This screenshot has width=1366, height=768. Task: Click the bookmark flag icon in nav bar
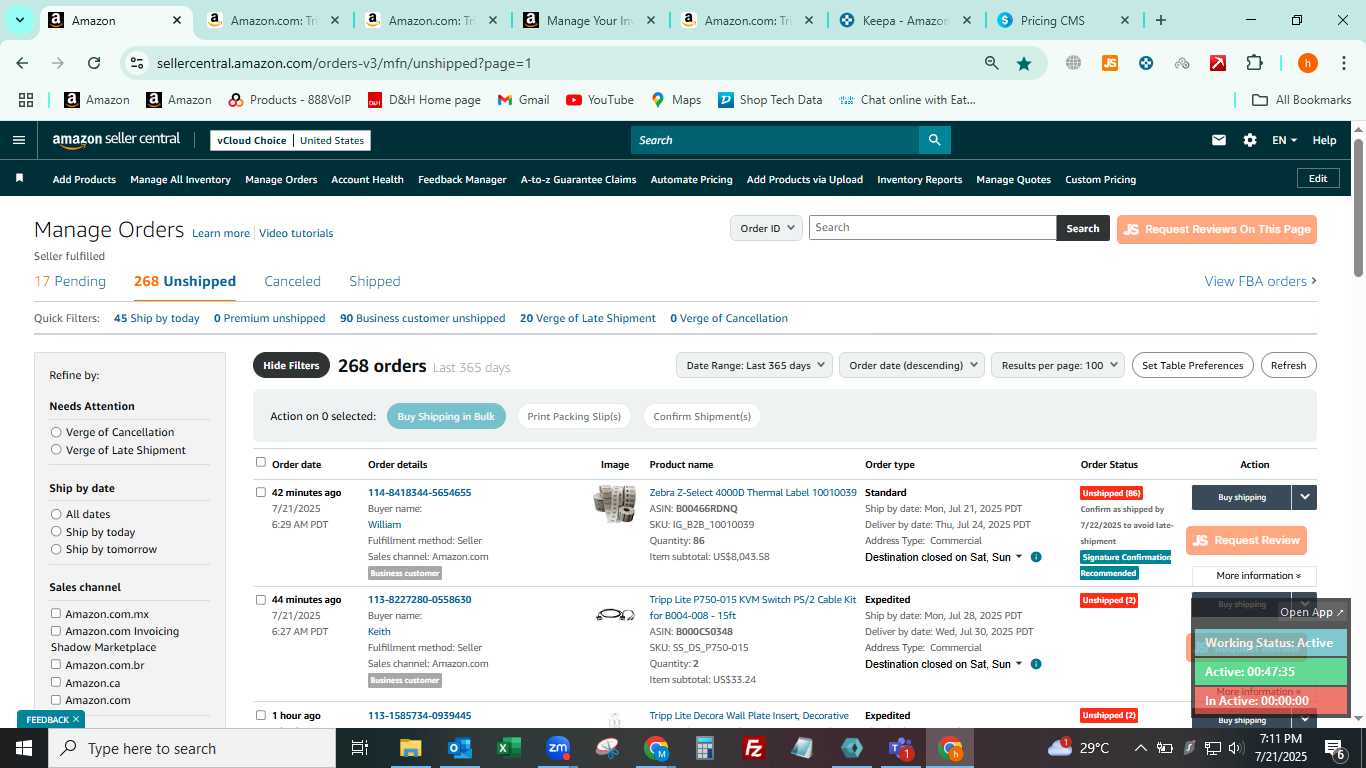tap(19, 178)
